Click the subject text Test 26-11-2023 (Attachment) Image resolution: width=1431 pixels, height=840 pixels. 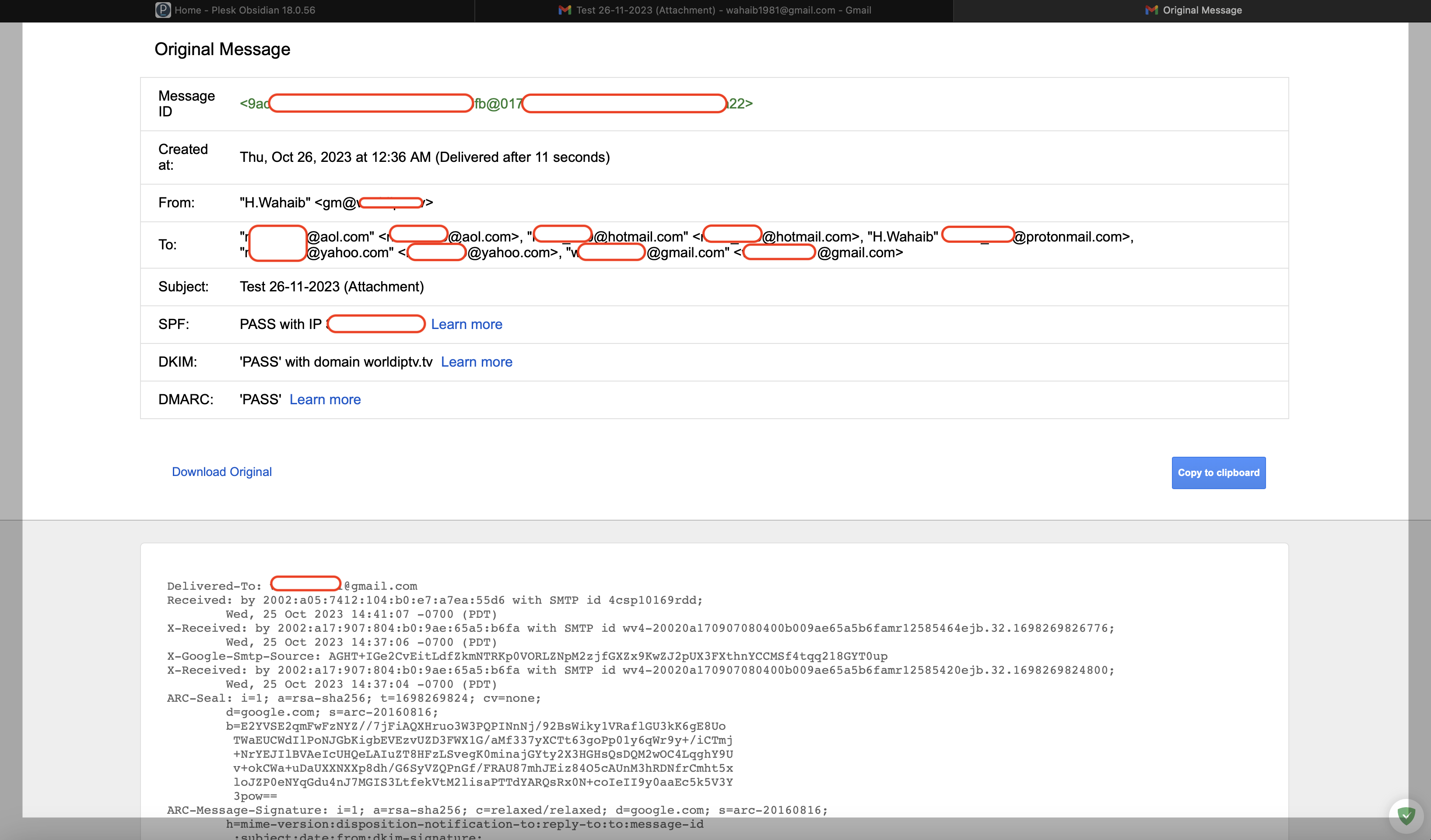pyautogui.click(x=332, y=287)
